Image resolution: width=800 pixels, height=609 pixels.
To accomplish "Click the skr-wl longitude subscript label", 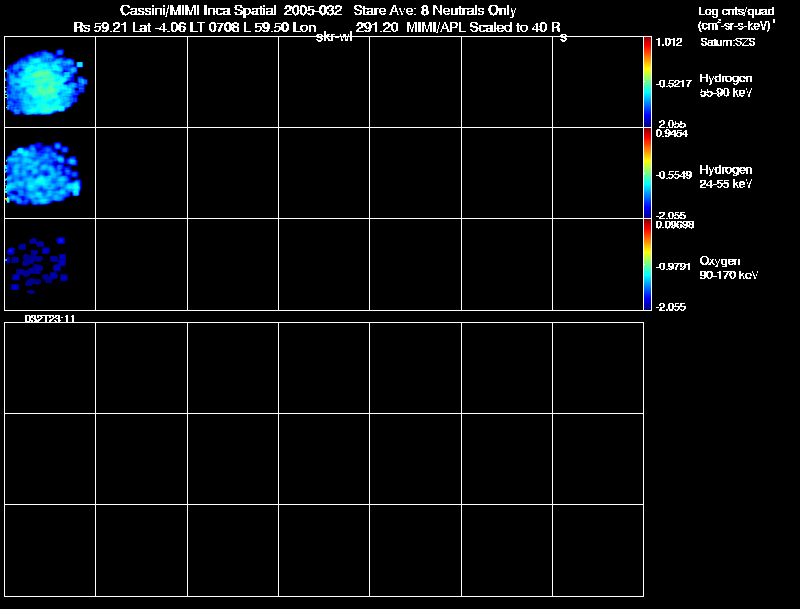I will click(x=334, y=37).
